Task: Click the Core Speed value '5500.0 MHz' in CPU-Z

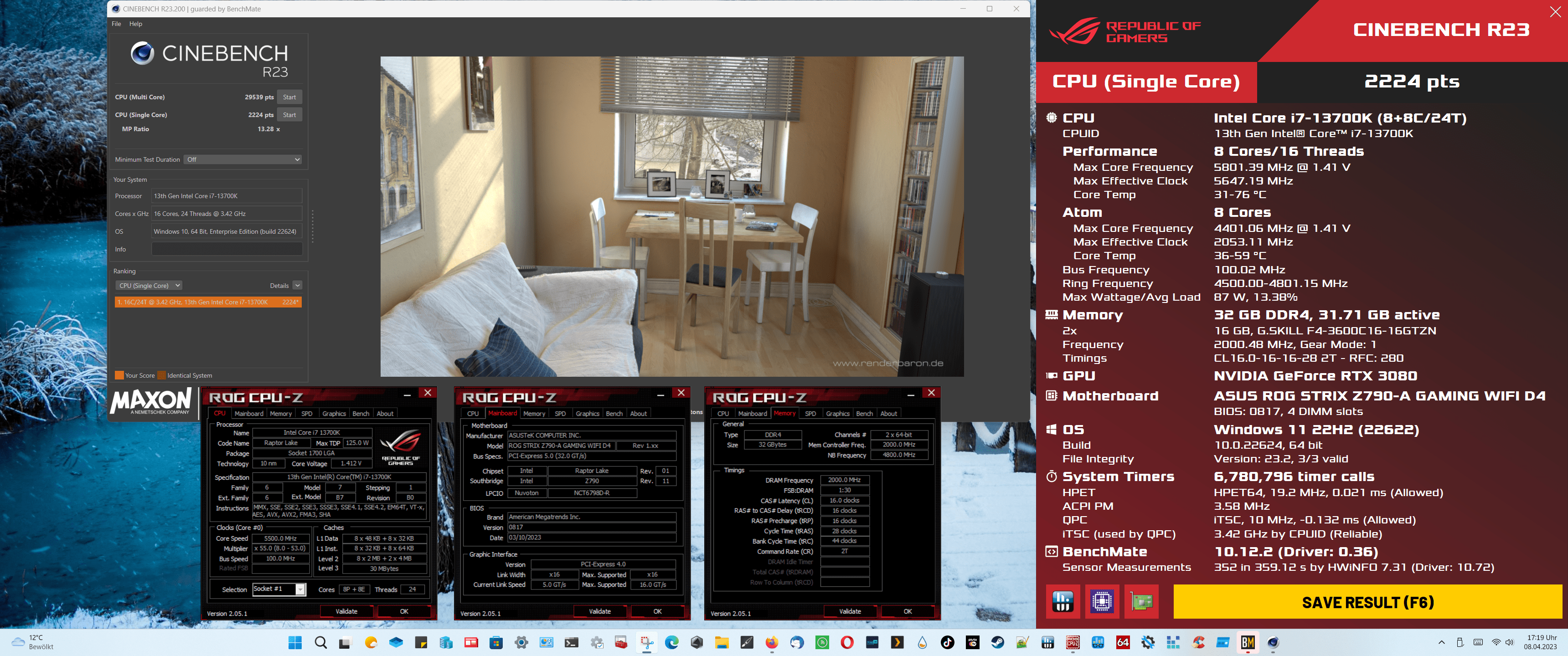Action: pos(280,538)
